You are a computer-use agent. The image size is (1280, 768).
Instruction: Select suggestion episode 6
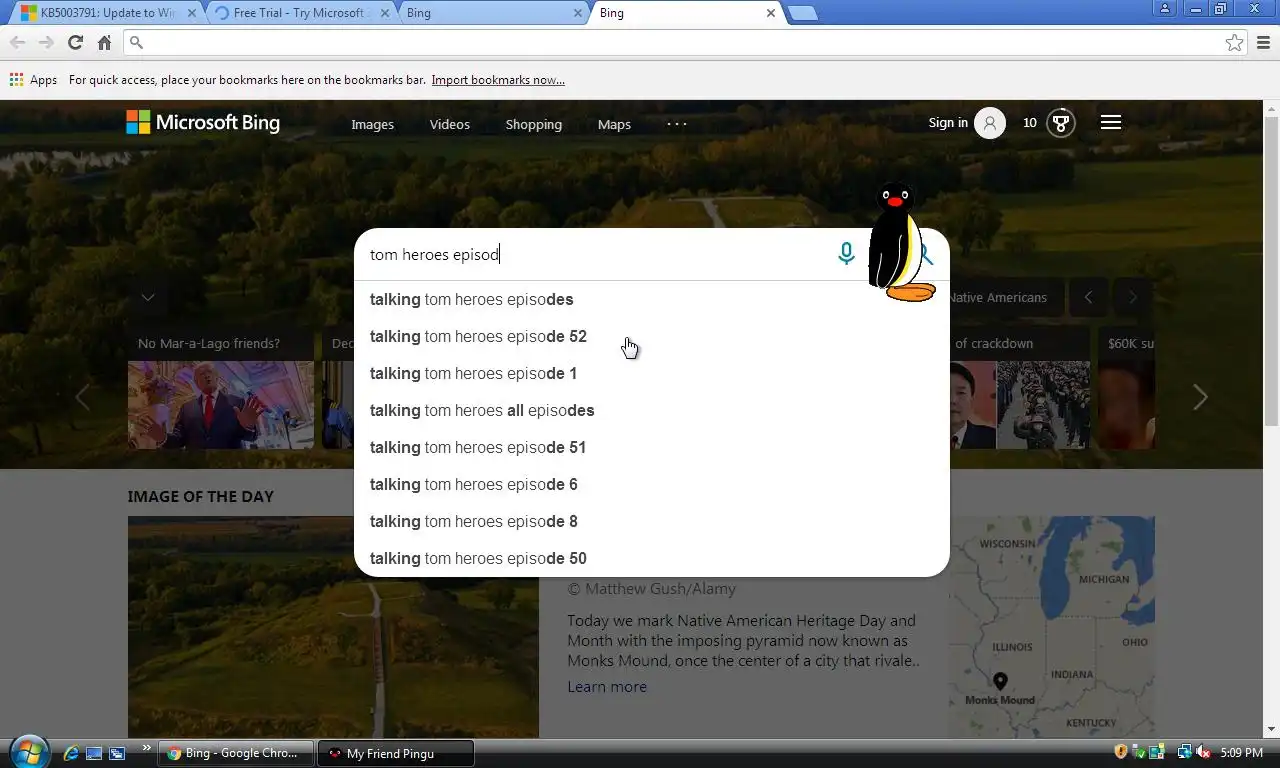click(x=652, y=484)
